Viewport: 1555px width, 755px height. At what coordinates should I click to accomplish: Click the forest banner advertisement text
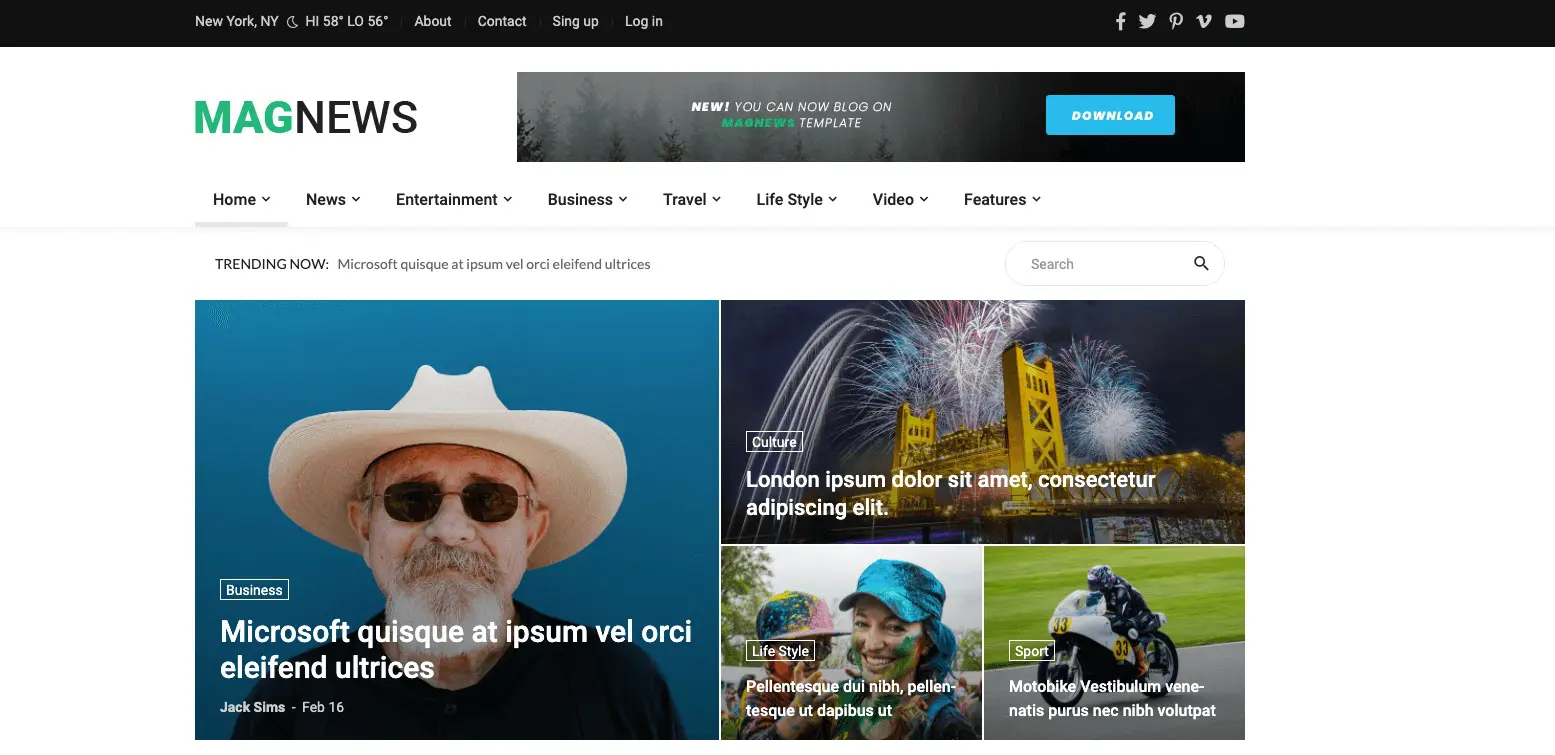[791, 115]
